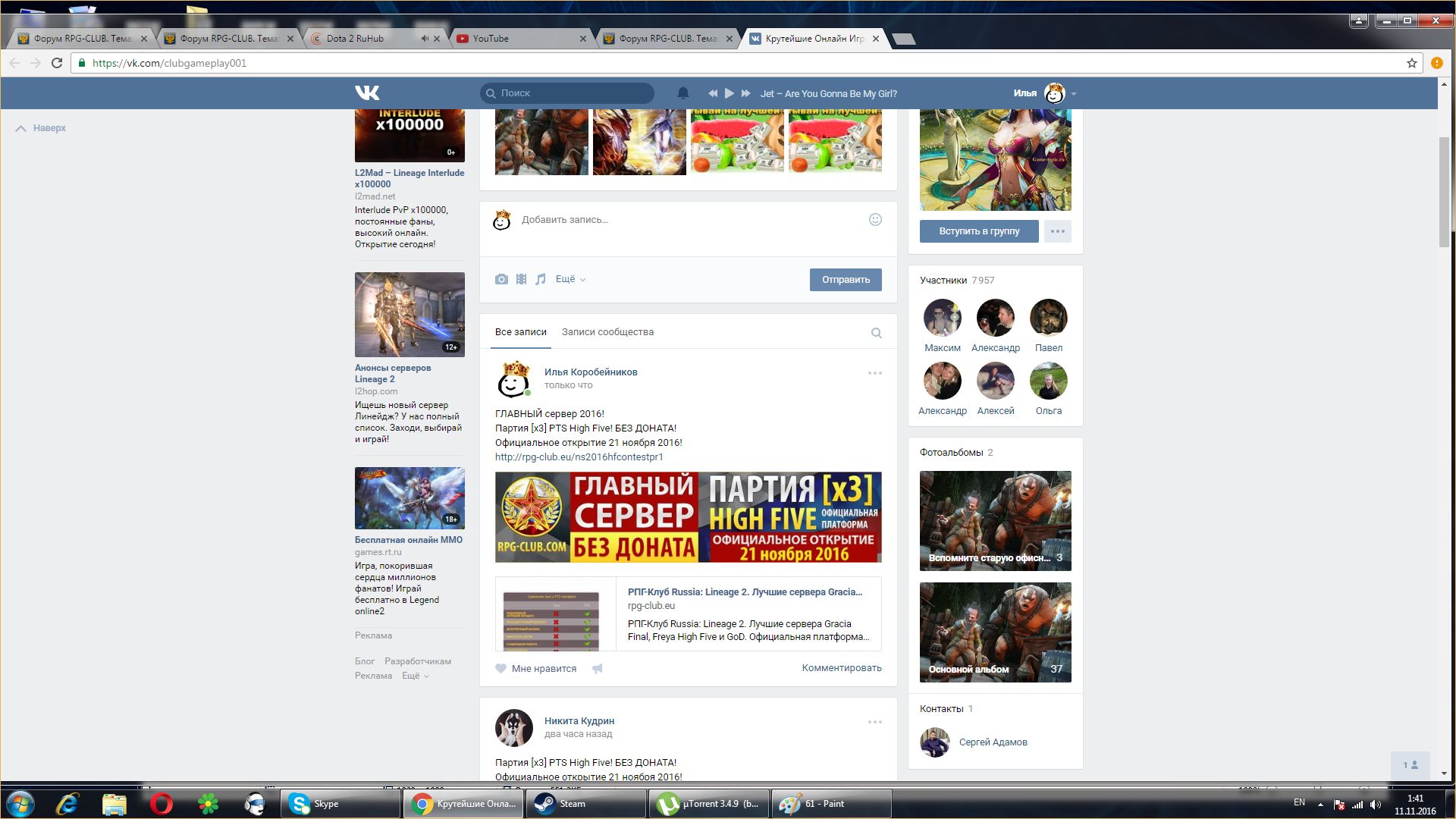The height and width of the screenshot is (819, 1456).
Task: Open emoji picker in the post box
Action: click(875, 219)
